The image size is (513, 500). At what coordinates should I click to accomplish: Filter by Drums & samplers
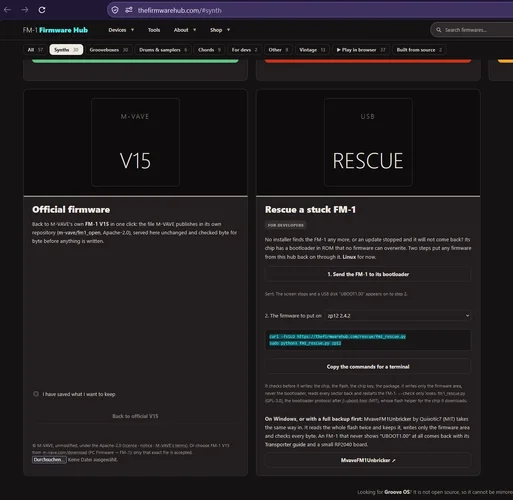(163, 50)
